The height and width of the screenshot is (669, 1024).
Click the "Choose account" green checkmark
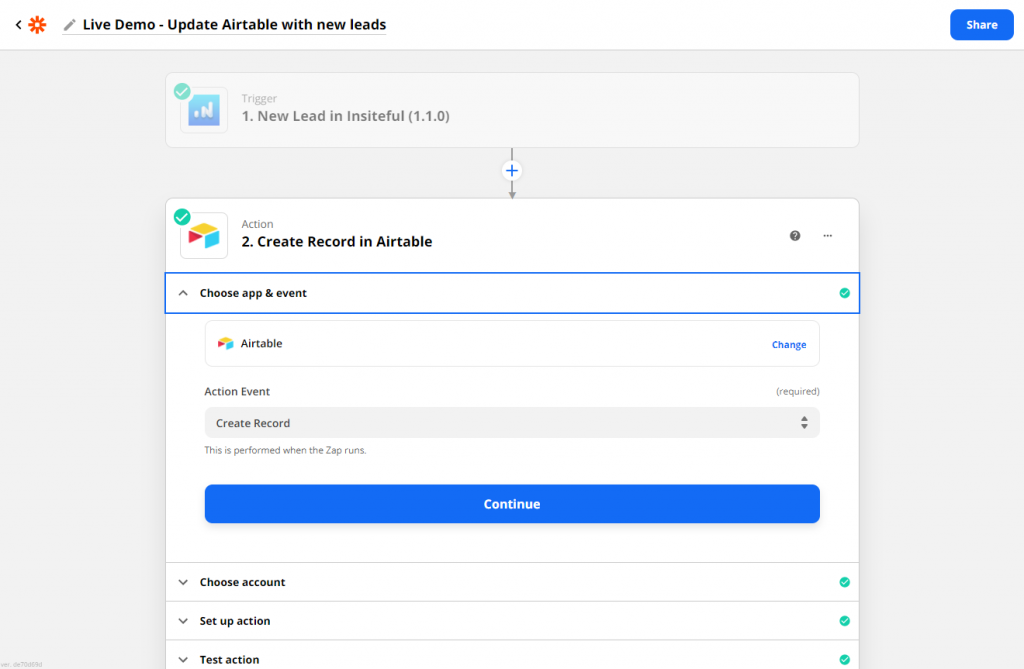pyautogui.click(x=844, y=582)
